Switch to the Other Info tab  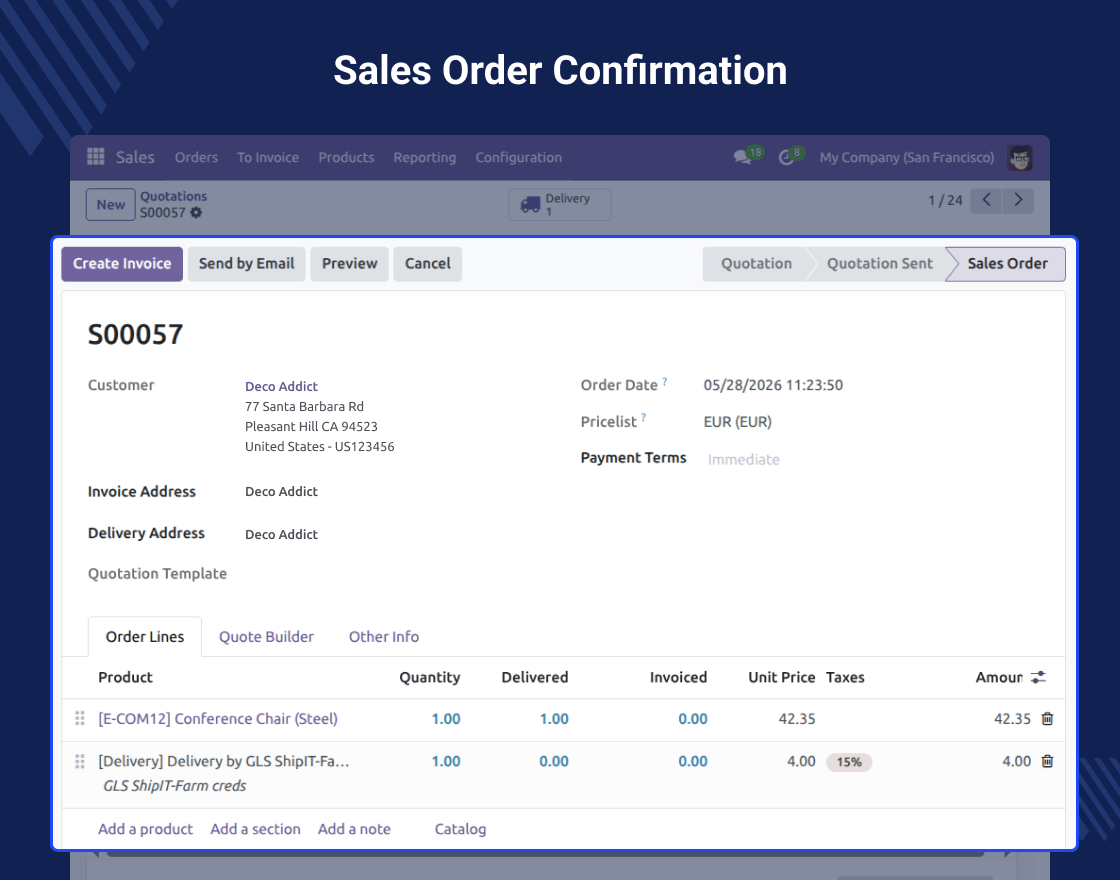[384, 636]
